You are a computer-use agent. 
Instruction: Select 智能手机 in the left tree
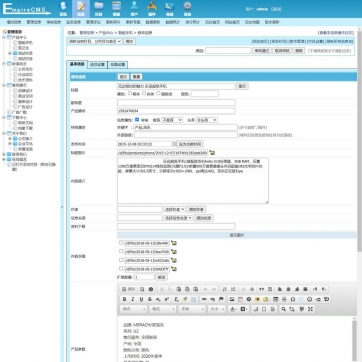pos(25,43)
